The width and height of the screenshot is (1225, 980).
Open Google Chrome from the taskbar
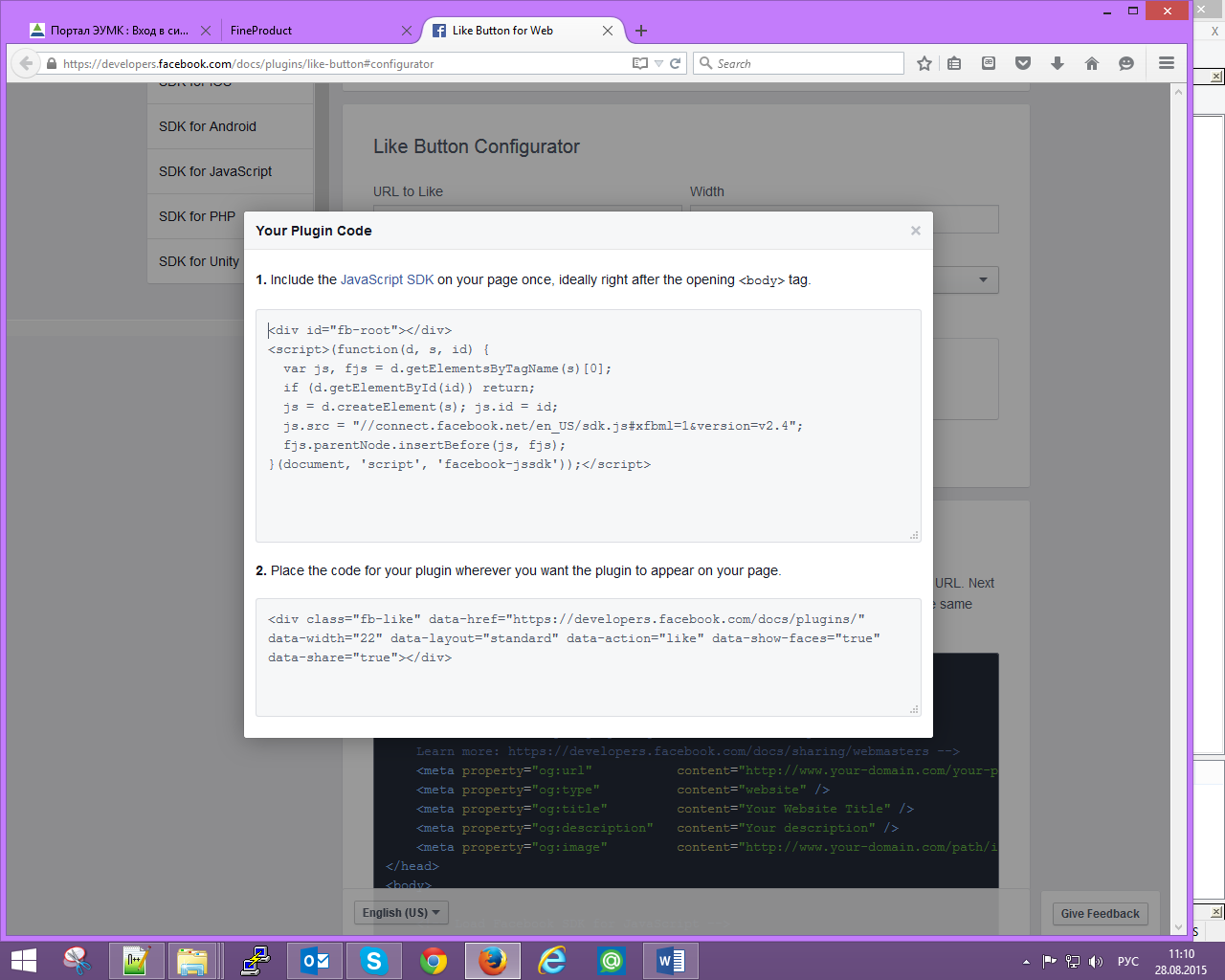click(434, 961)
